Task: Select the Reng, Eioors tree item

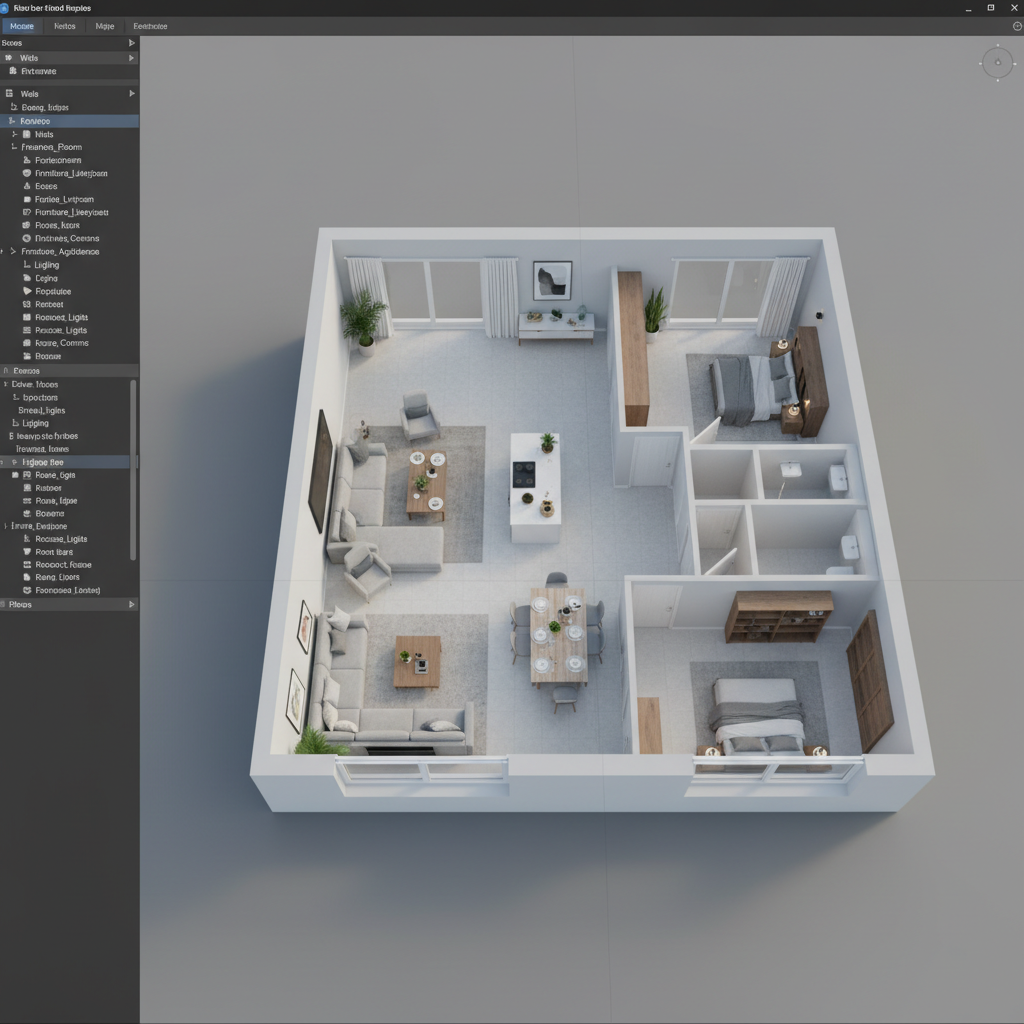Action: (57, 577)
